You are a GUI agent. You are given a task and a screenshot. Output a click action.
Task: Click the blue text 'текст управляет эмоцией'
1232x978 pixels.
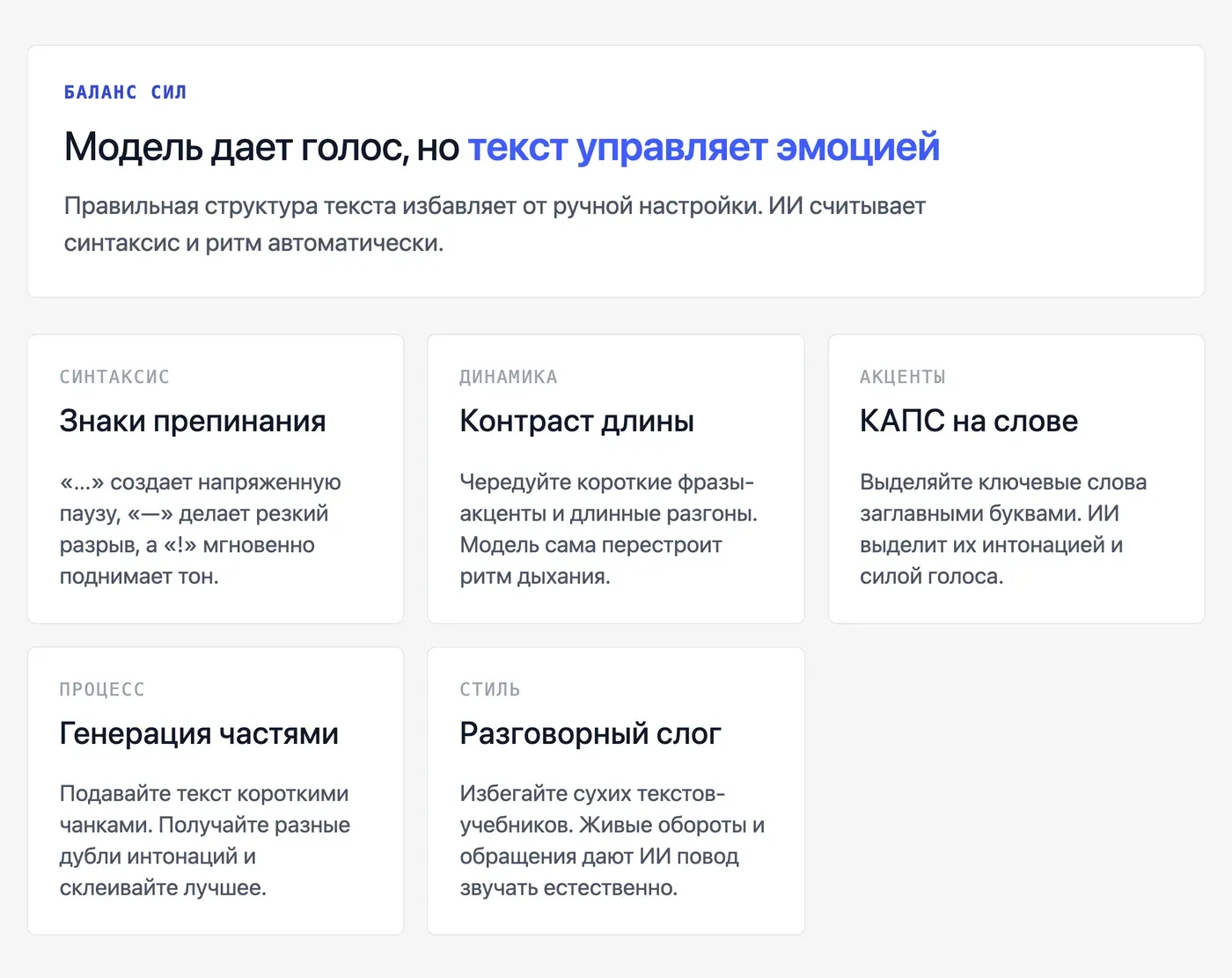[703, 147]
